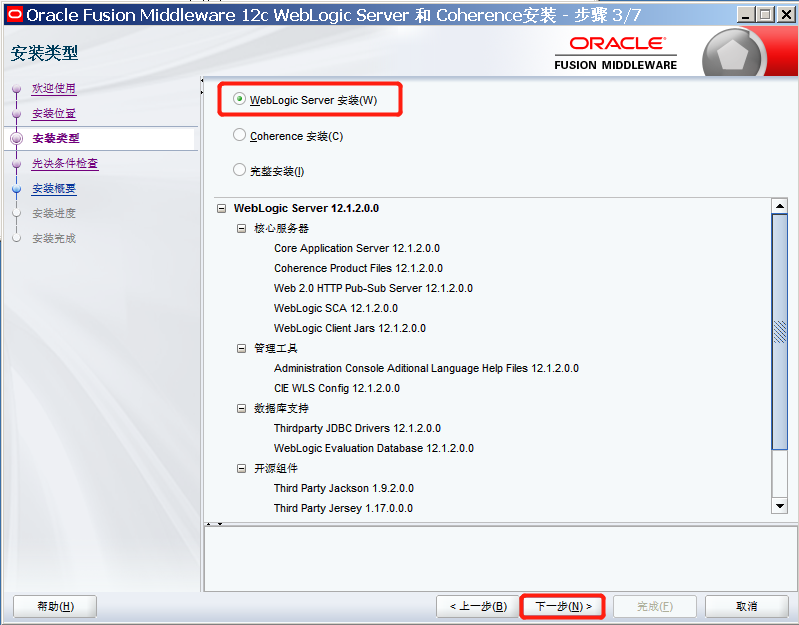Select Web 2.0 HTTP Pub-Sub Server row

[373, 288]
